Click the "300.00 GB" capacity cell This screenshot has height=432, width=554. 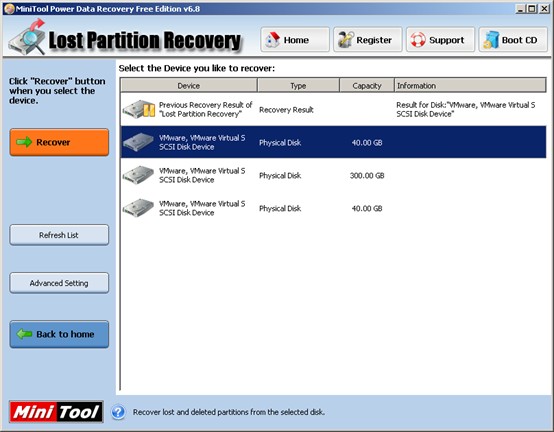tap(367, 176)
